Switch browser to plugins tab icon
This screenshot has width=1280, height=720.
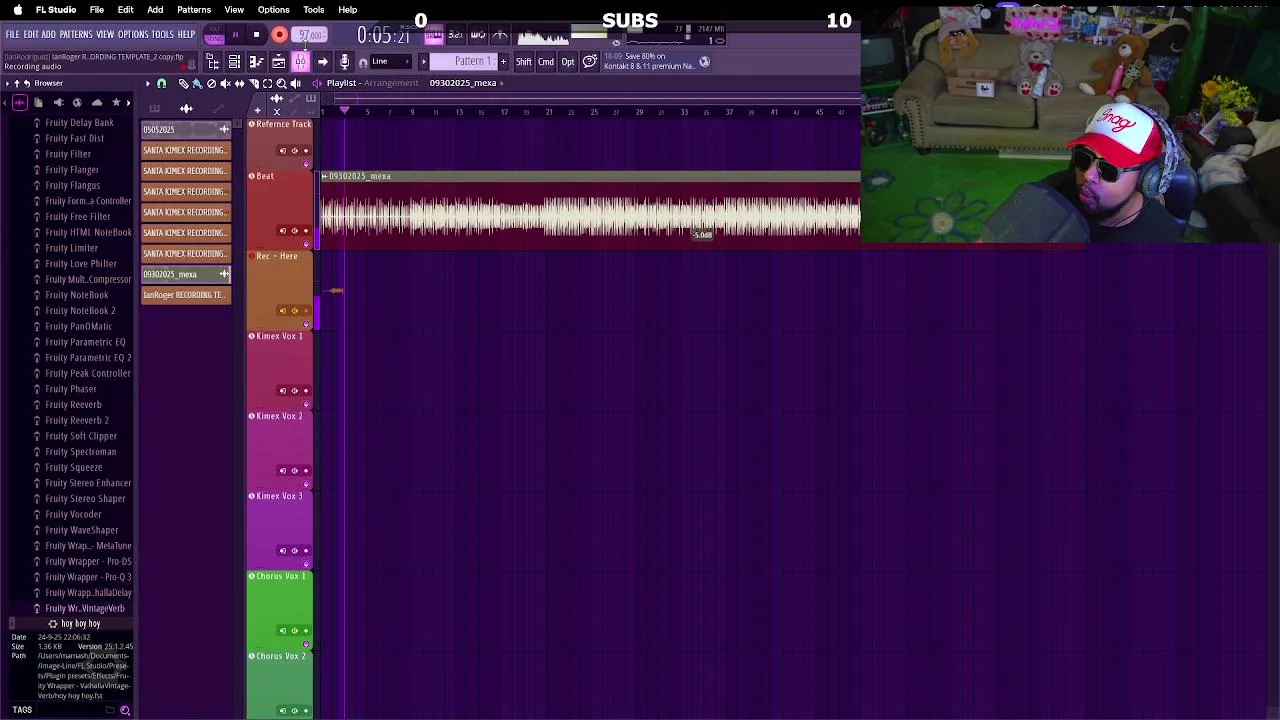click(x=77, y=102)
